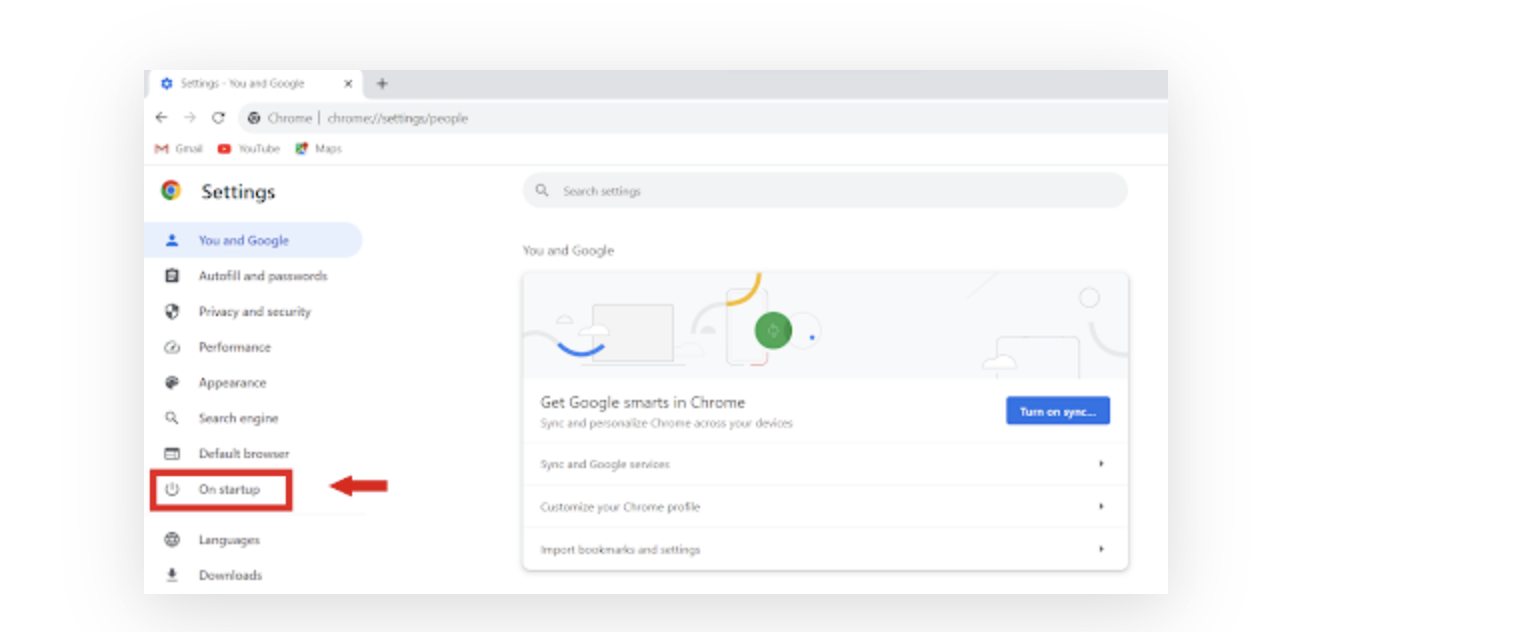Click the Appearance paintbrush icon
This screenshot has height=632, width=1514.
172,382
